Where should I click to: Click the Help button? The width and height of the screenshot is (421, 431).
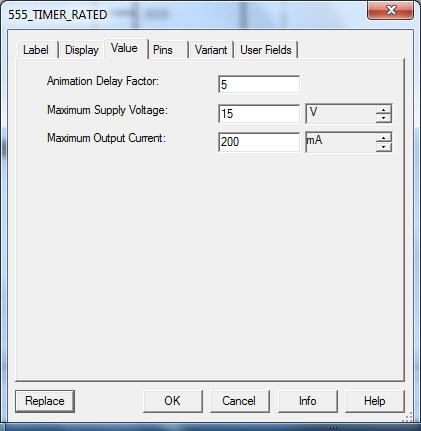coord(375,401)
